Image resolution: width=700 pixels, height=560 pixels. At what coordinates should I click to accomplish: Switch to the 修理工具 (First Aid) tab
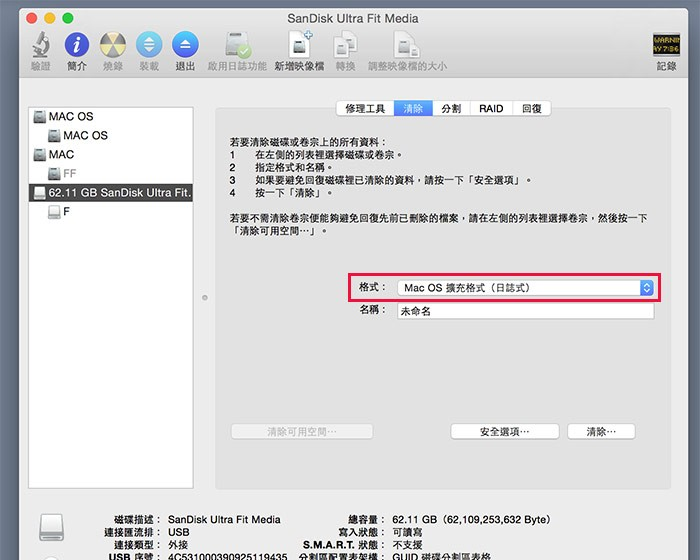point(365,109)
